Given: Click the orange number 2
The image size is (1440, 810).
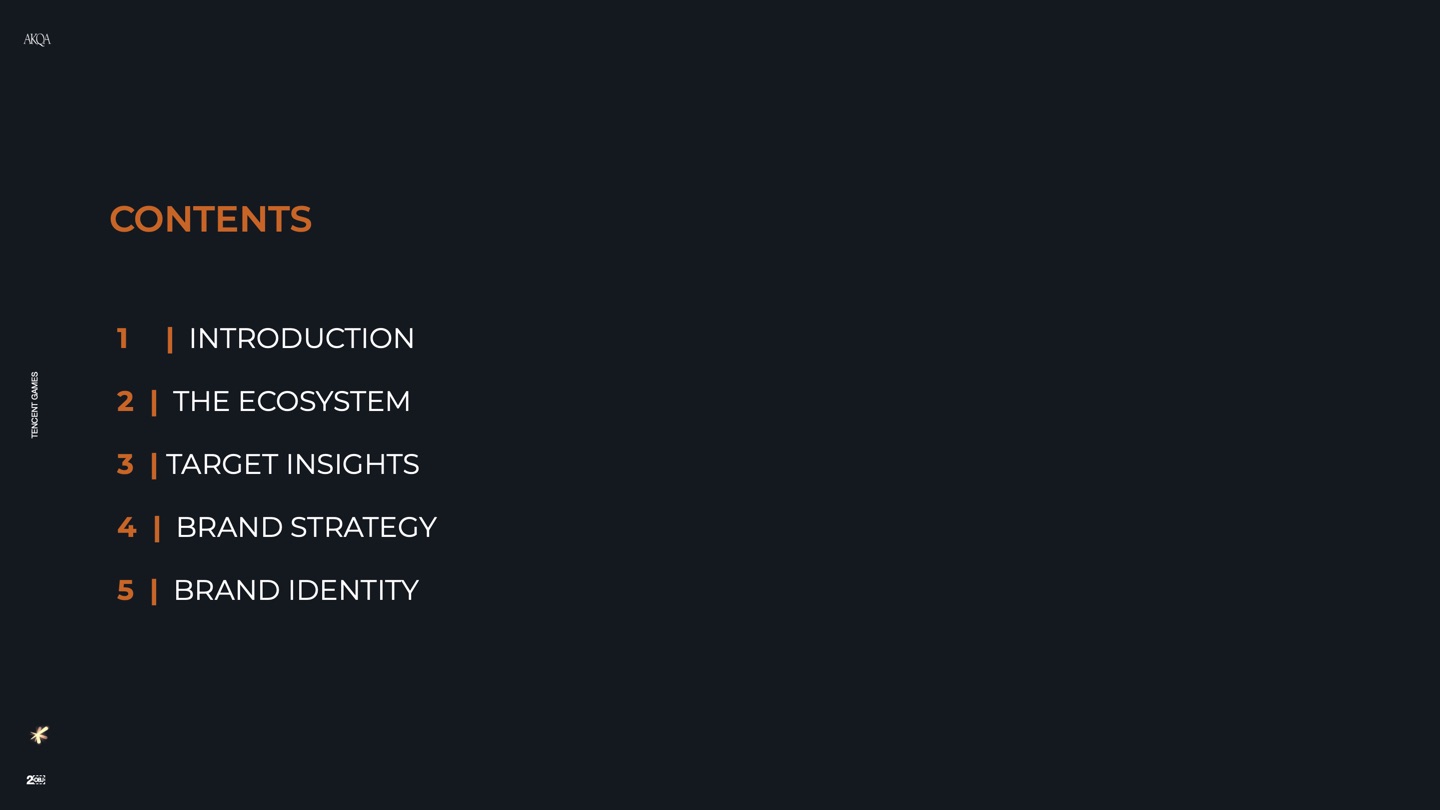Looking at the screenshot, I should pyautogui.click(x=125, y=401).
